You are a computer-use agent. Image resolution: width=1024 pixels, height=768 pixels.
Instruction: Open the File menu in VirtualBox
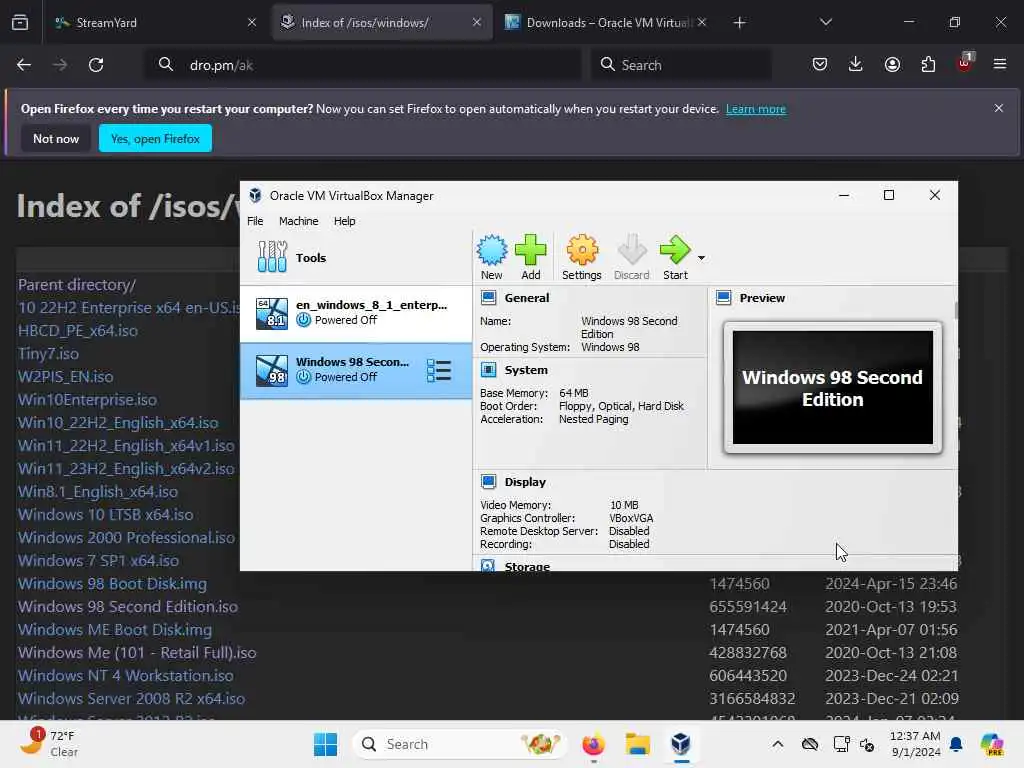[255, 221]
